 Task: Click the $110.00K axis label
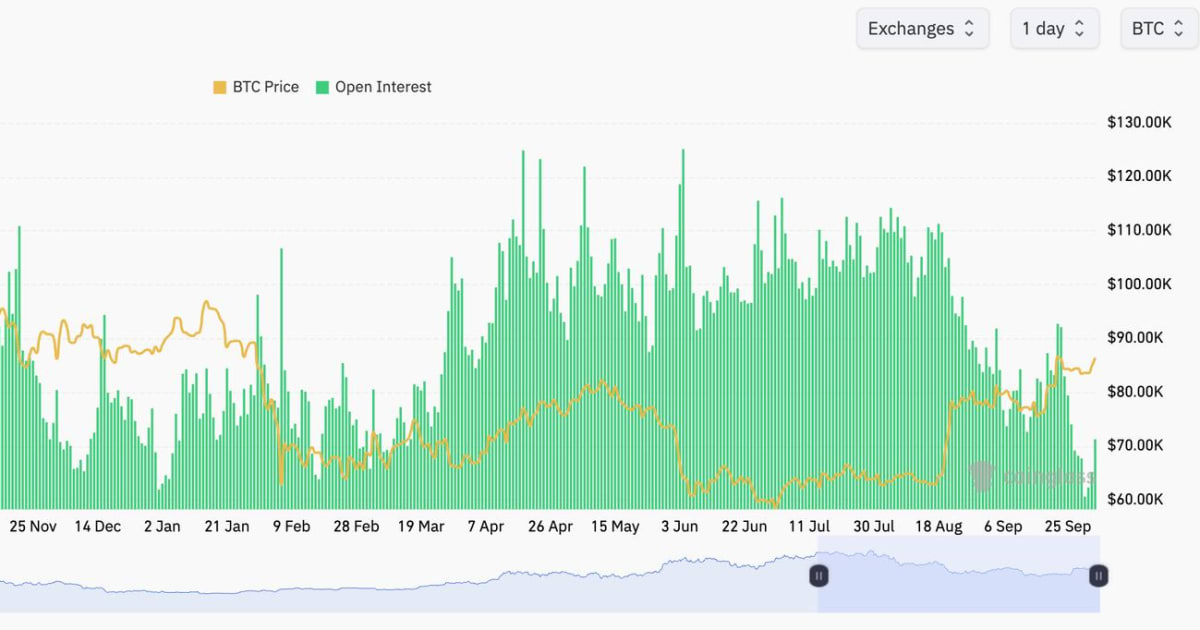(x=1139, y=230)
